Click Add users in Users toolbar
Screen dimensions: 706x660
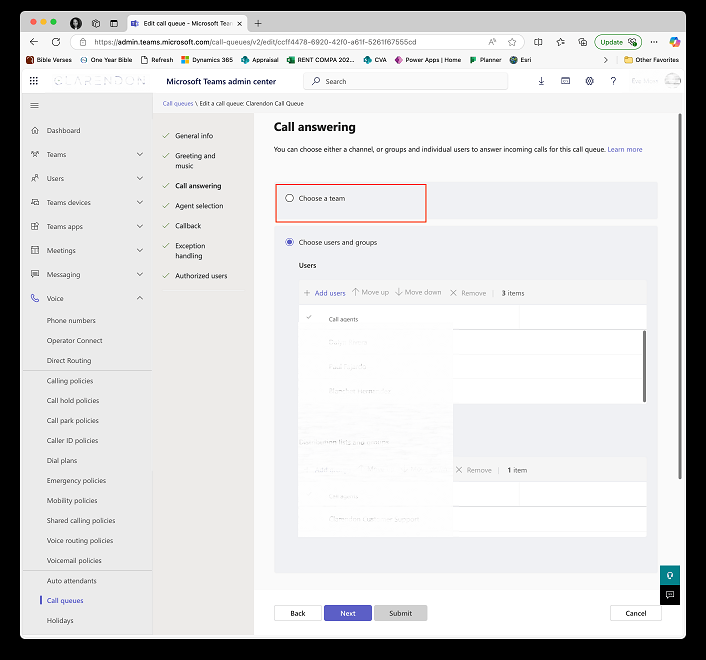(325, 293)
